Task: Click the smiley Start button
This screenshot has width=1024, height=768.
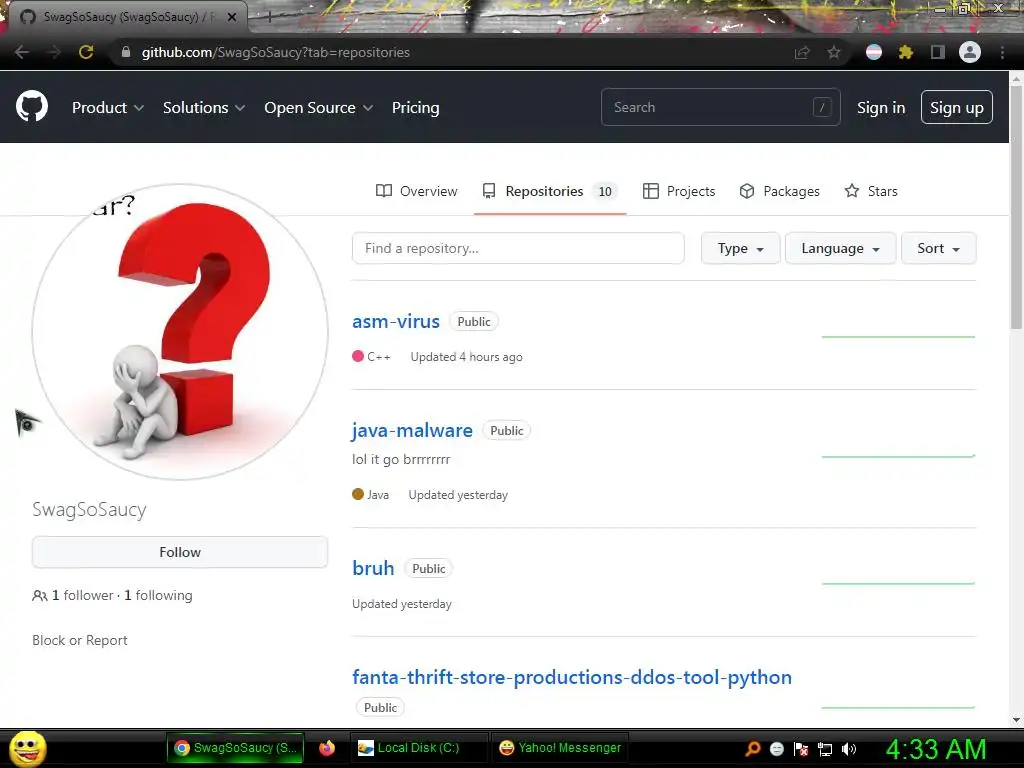Action: (x=28, y=748)
